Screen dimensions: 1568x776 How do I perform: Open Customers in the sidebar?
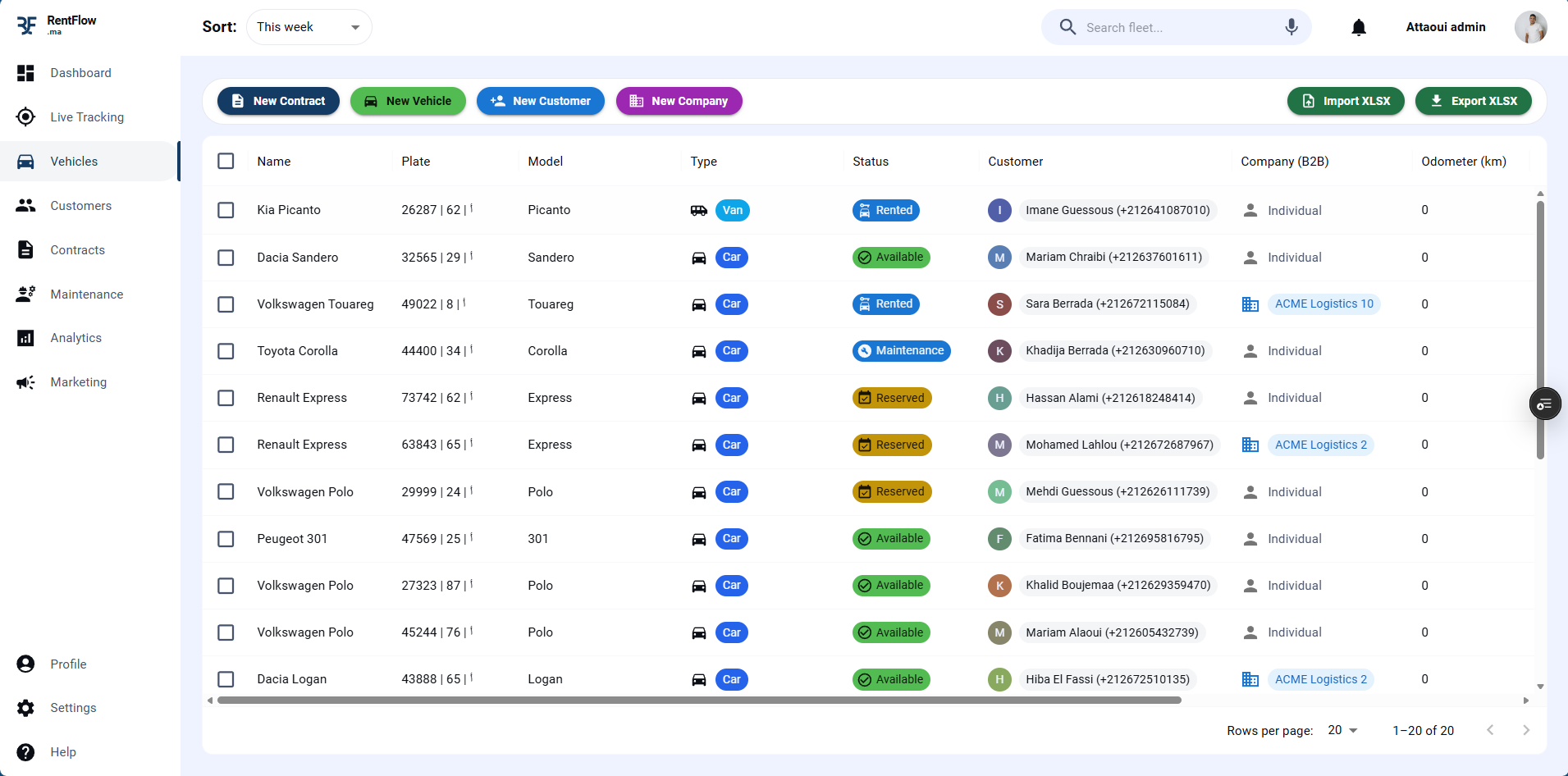(x=89, y=206)
